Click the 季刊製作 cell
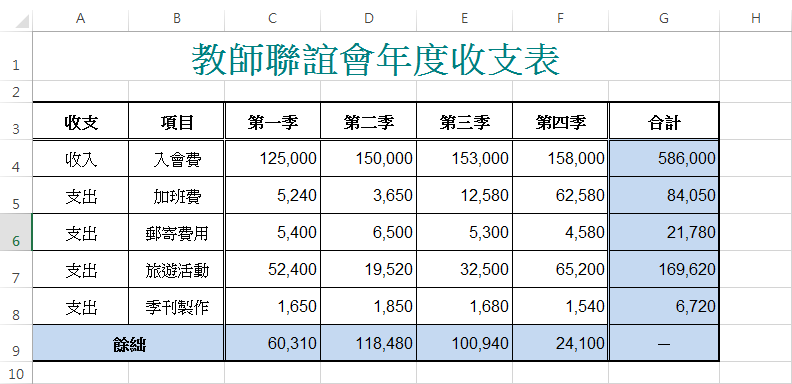 point(177,306)
